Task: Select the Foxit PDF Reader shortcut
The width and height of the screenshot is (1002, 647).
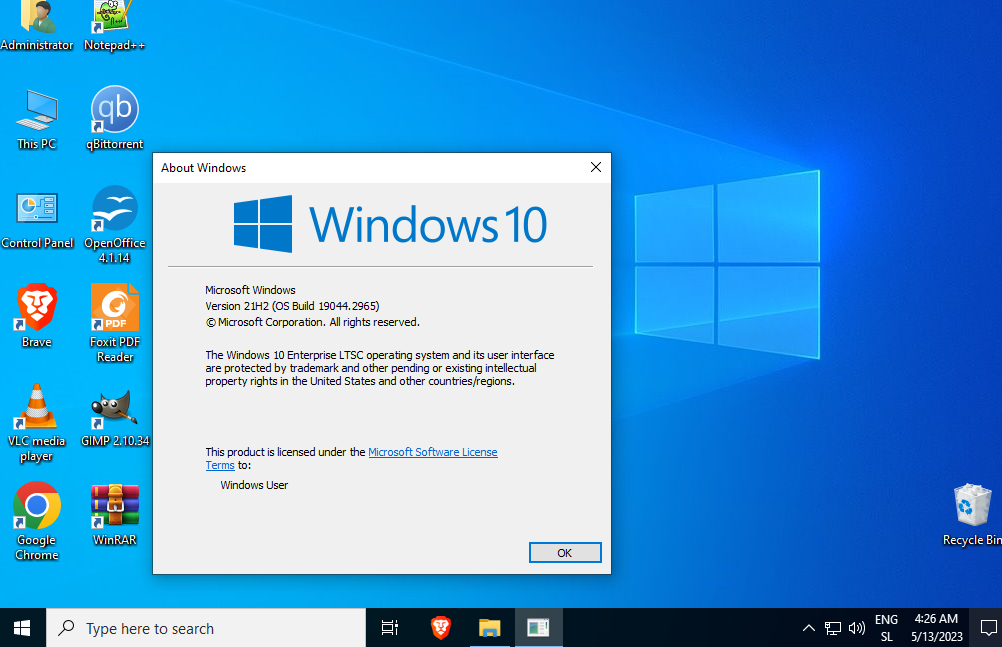Action: [115, 323]
